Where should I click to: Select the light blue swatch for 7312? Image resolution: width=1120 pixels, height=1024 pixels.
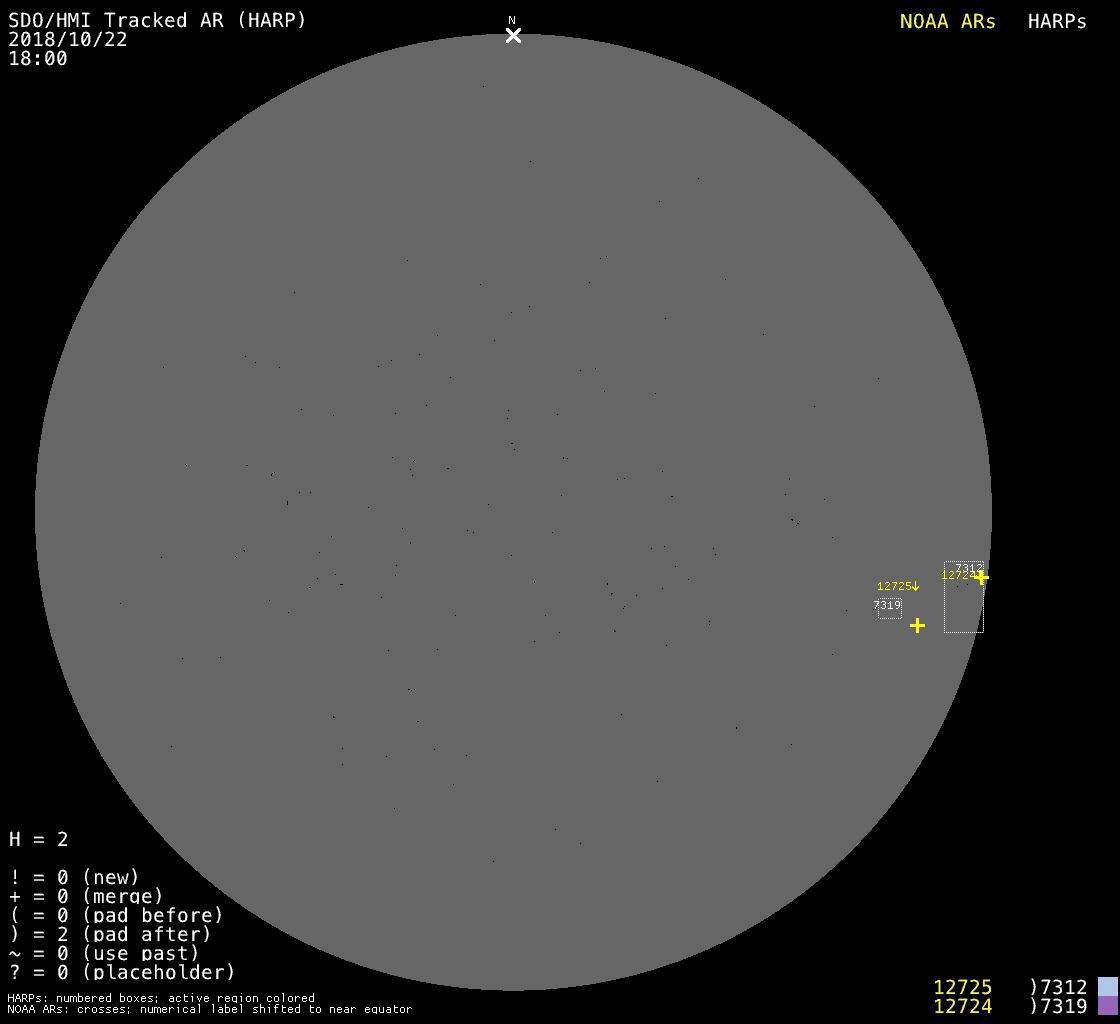pyautogui.click(x=1107, y=987)
